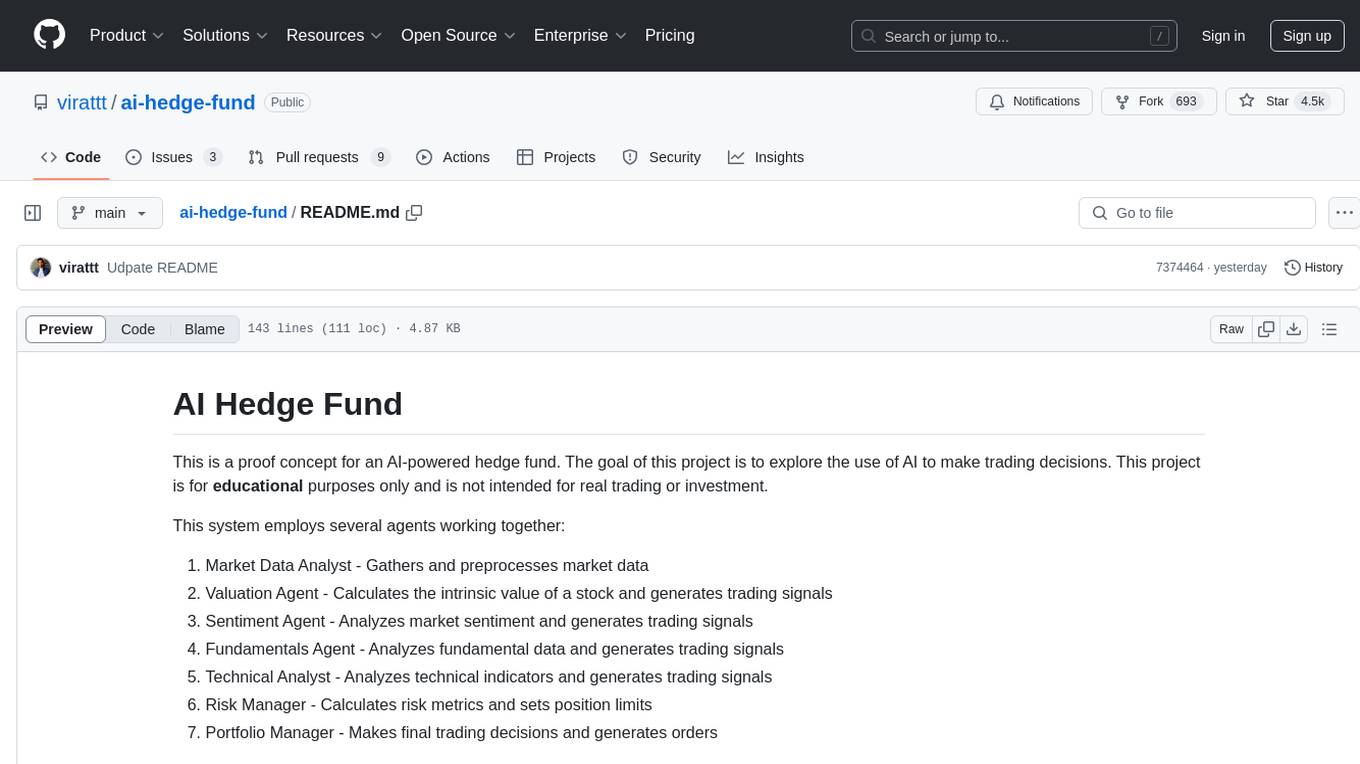This screenshot has height=764, width=1360.
Task: Click the Issues count badge 3
Action: [212, 157]
